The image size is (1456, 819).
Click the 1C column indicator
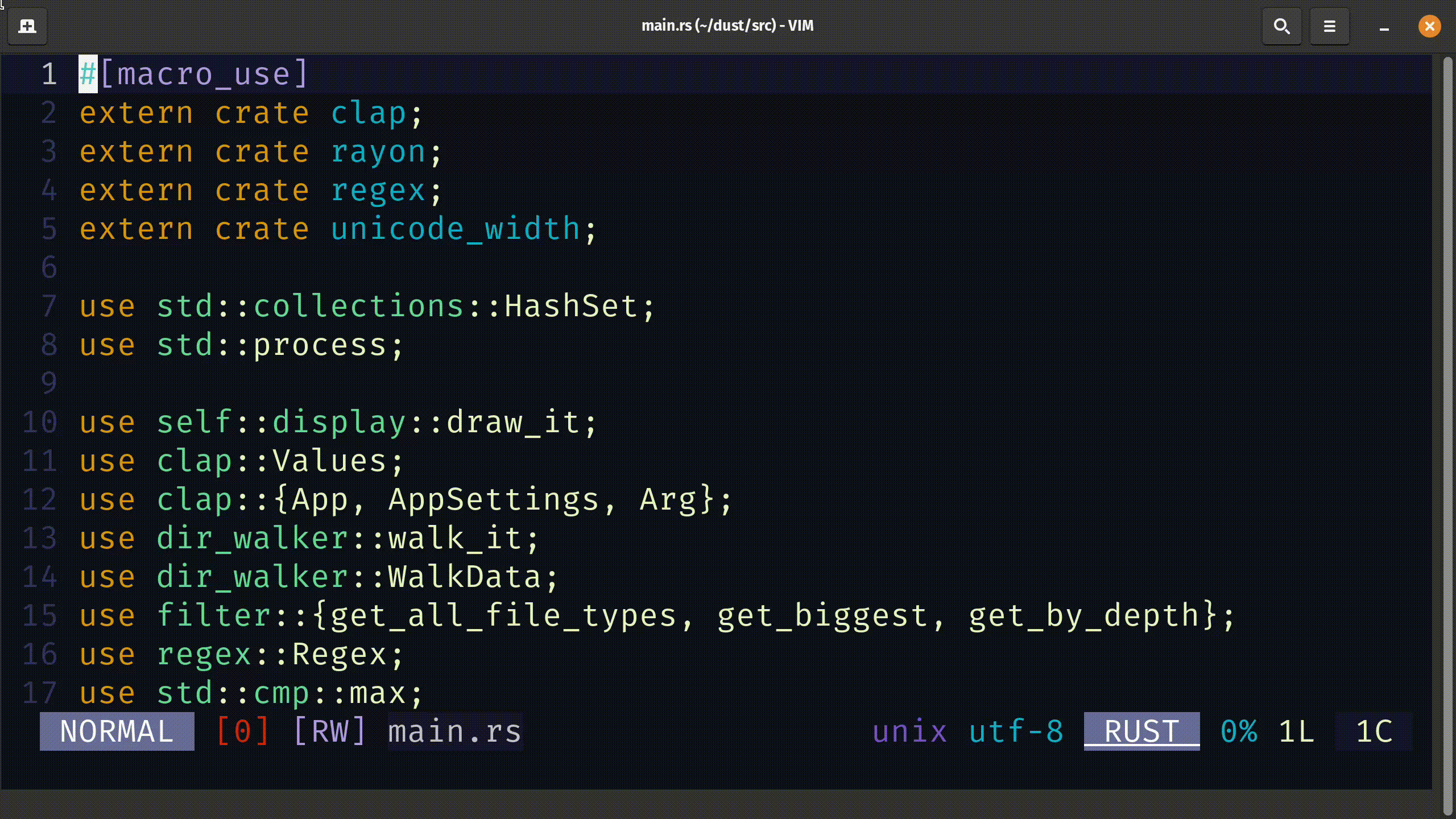click(x=1374, y=731)
